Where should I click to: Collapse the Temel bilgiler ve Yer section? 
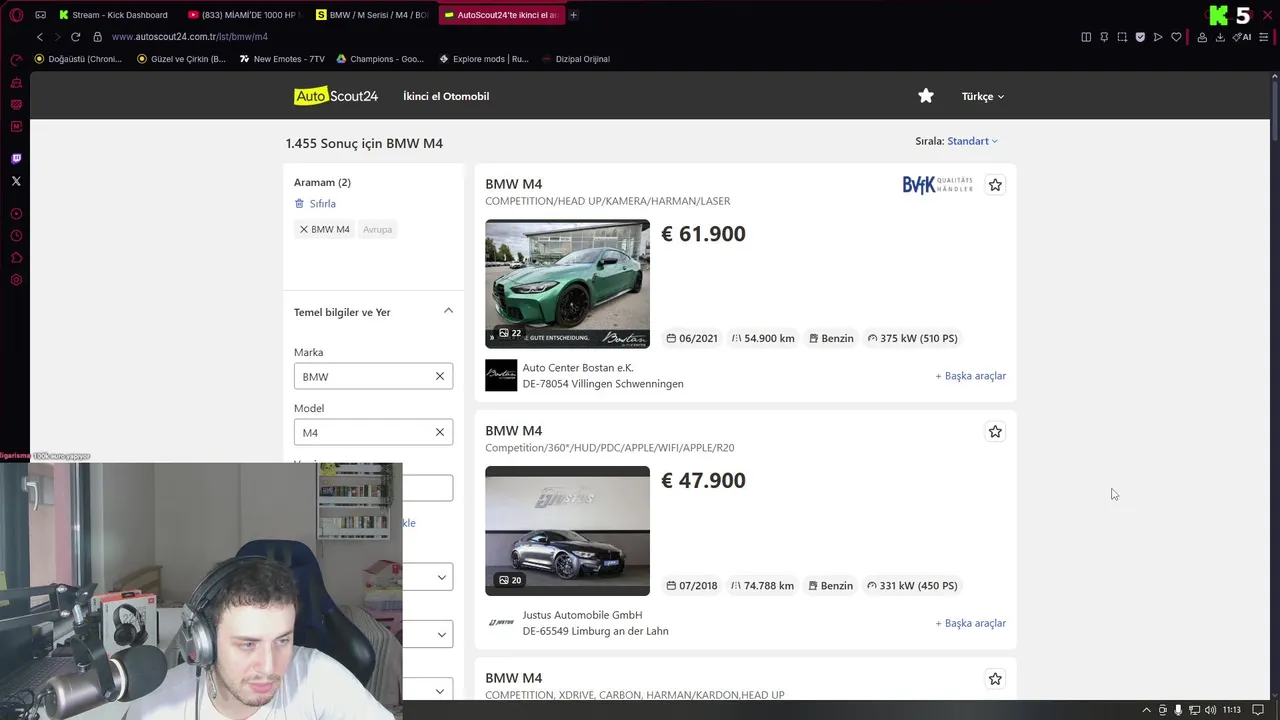coord(448,311)
